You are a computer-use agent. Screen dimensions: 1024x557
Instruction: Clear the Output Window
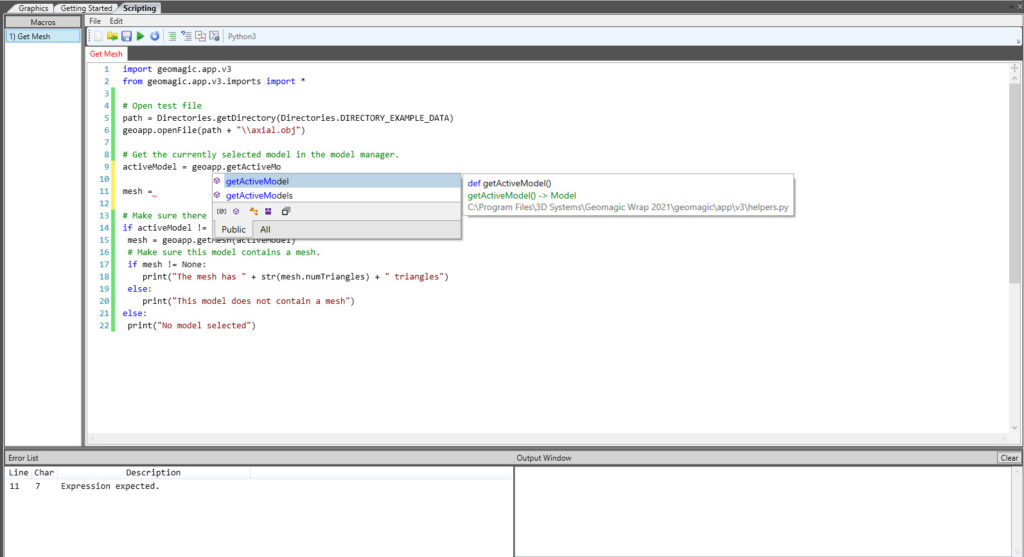1009,458
